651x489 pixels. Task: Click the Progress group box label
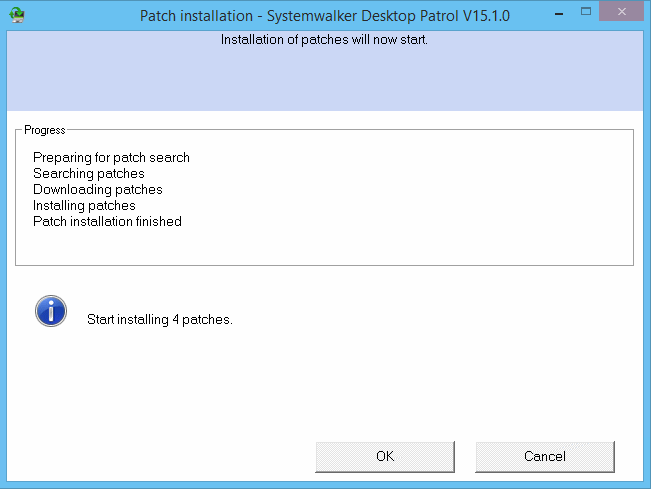click(x=45, y=130)
